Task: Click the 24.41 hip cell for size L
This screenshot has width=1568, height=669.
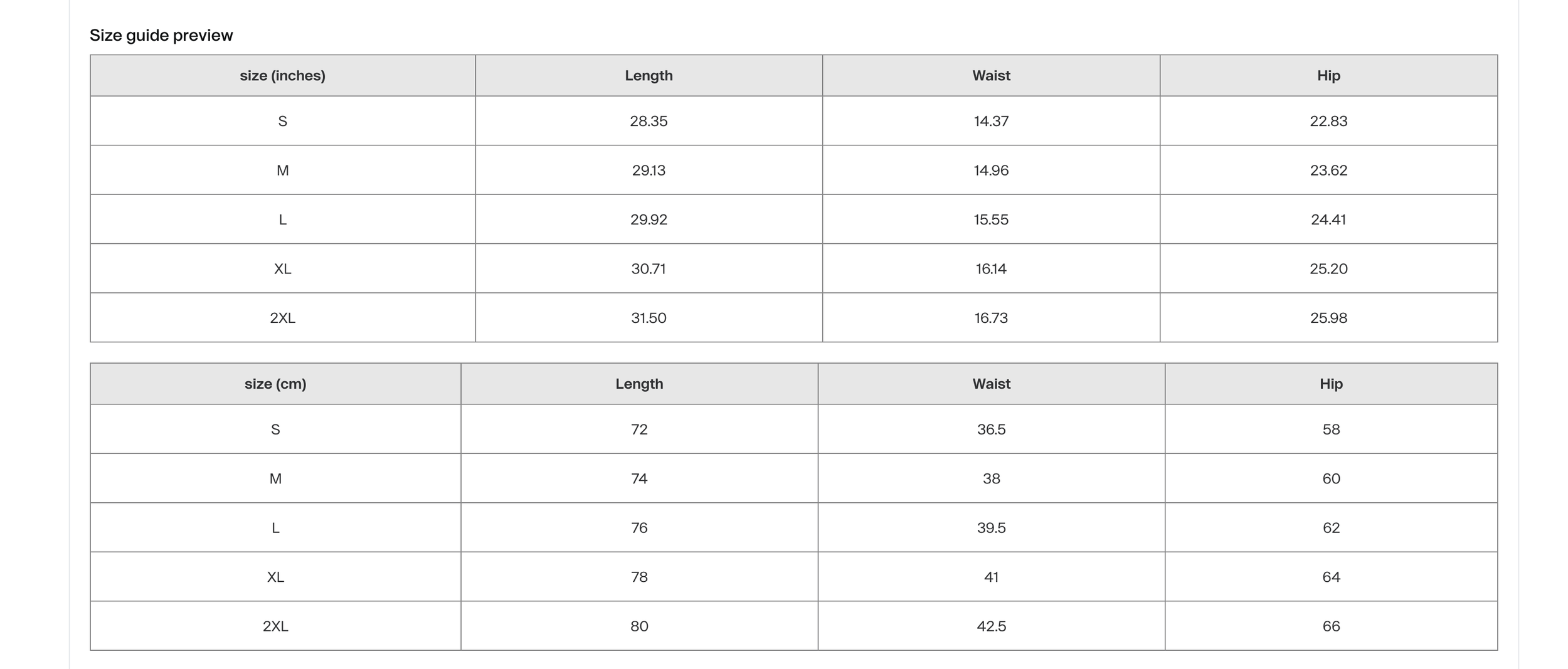Action: pos(1328,219)
